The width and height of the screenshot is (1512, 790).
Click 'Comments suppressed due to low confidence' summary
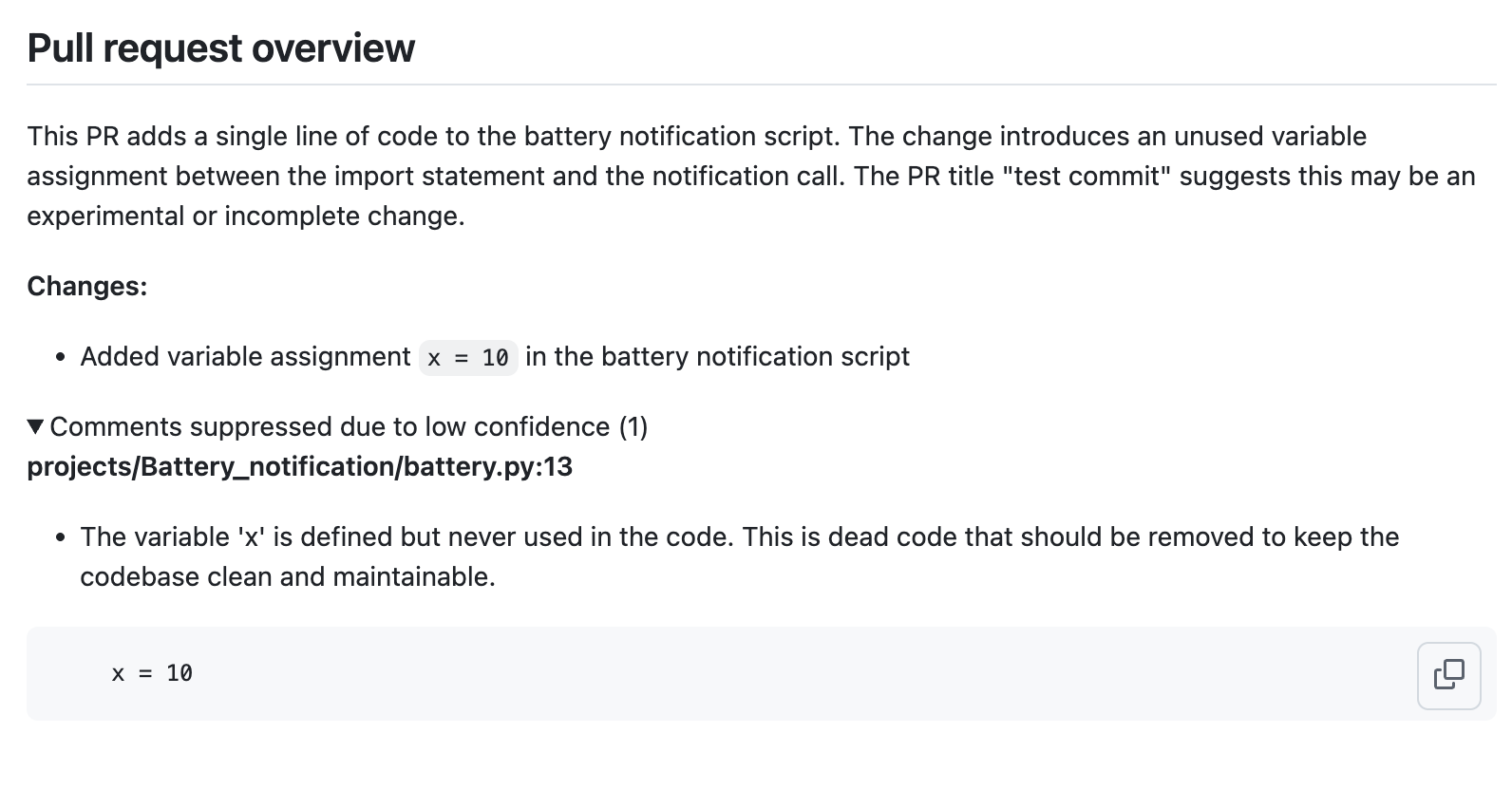329,427
